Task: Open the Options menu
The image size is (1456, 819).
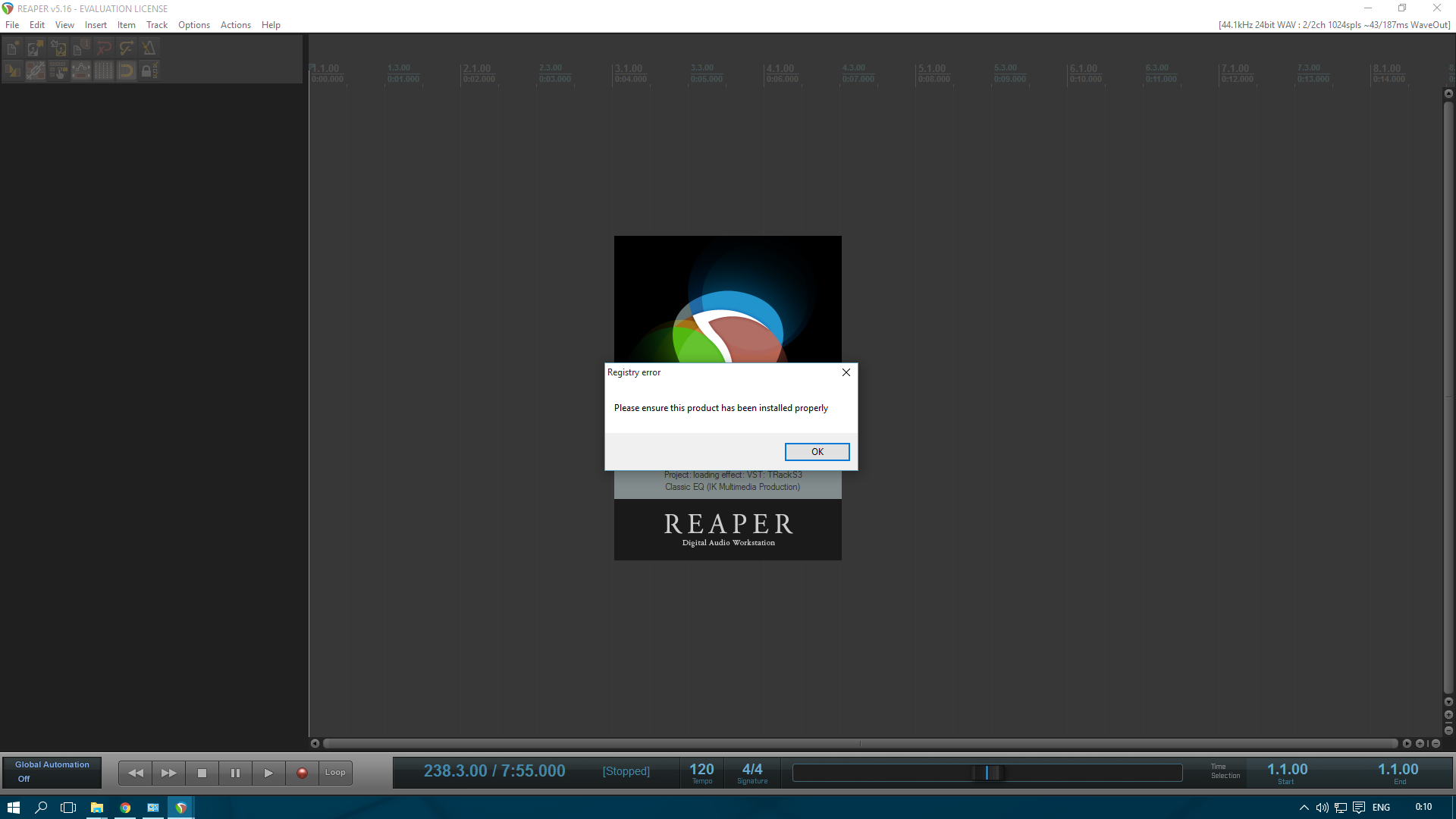Action: pyautogui.click(x=193, y=25)
